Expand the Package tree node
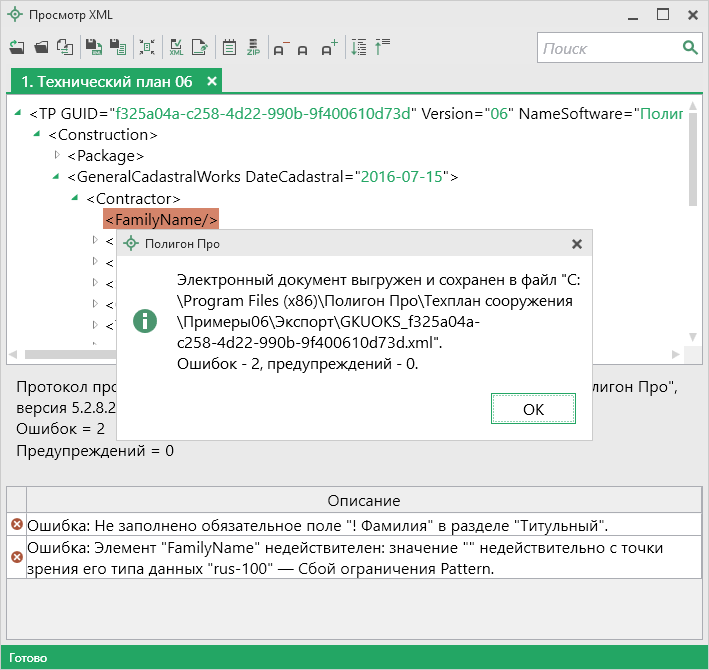Screen dimensions: 709x670 57,155
